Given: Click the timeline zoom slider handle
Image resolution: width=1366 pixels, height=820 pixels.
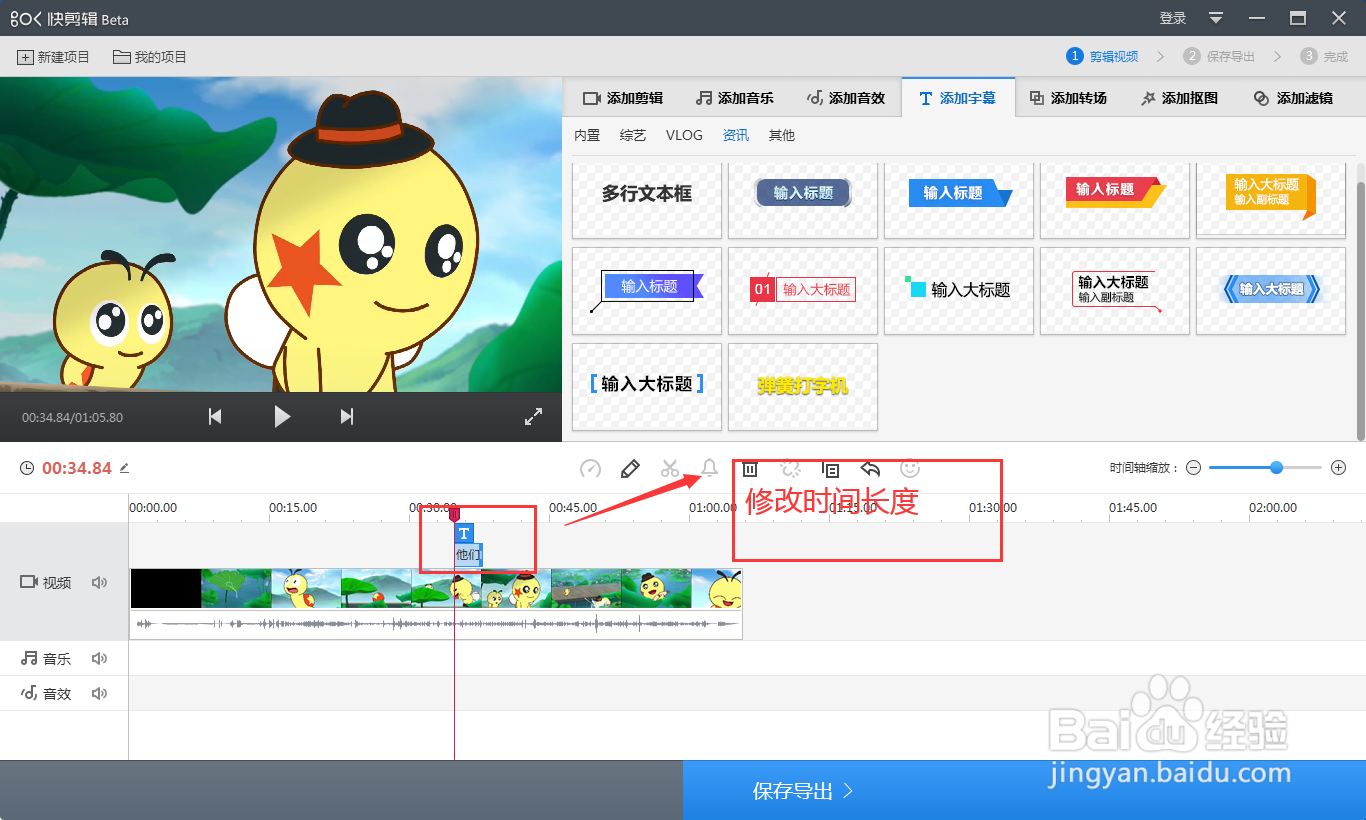Looking at the screenshot, I should [1276, 468].
